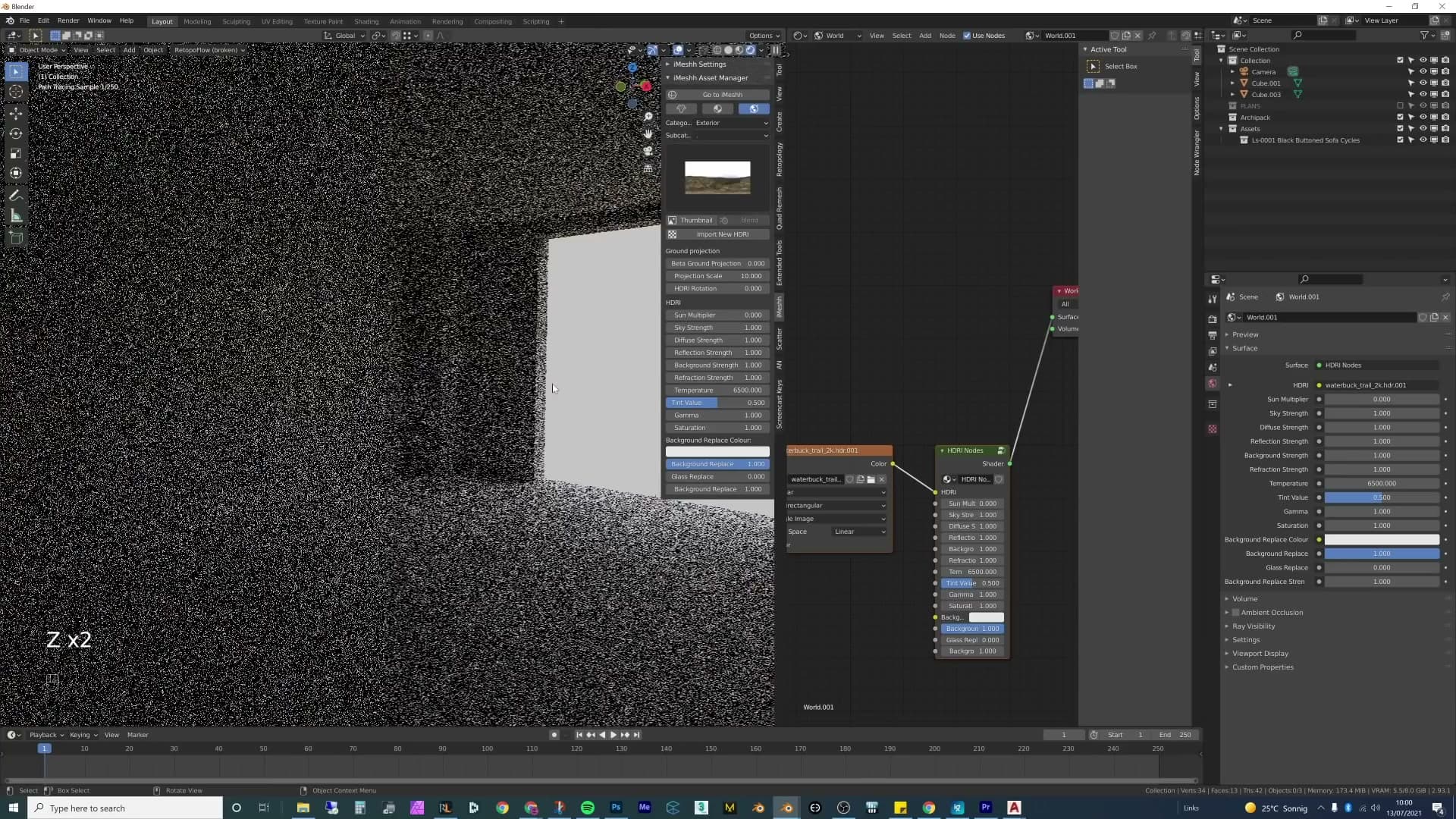This screenshot has width=1456, height=819.
Task: Click the HDRI preview thumbnail
Action: 717,177
